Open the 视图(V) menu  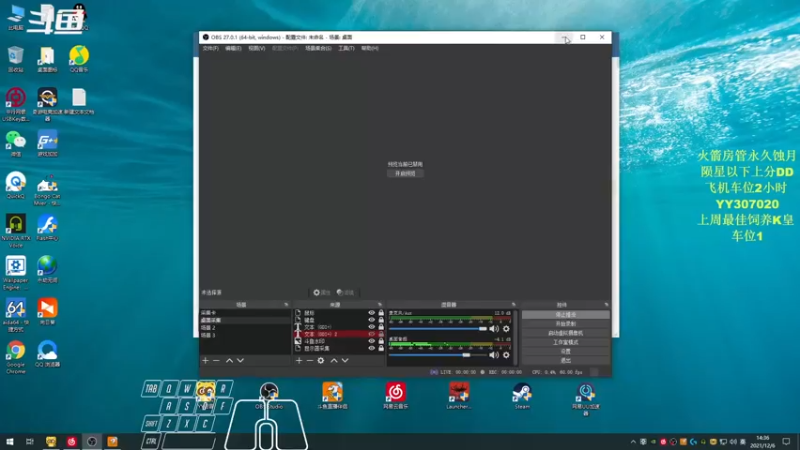point(257,48)
